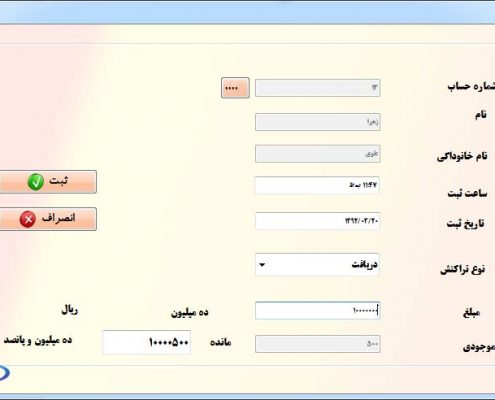The width and height of the screenshot is (495, 400).
Task: Click the شماره حساب account number field
Action: tap(317, 88)
